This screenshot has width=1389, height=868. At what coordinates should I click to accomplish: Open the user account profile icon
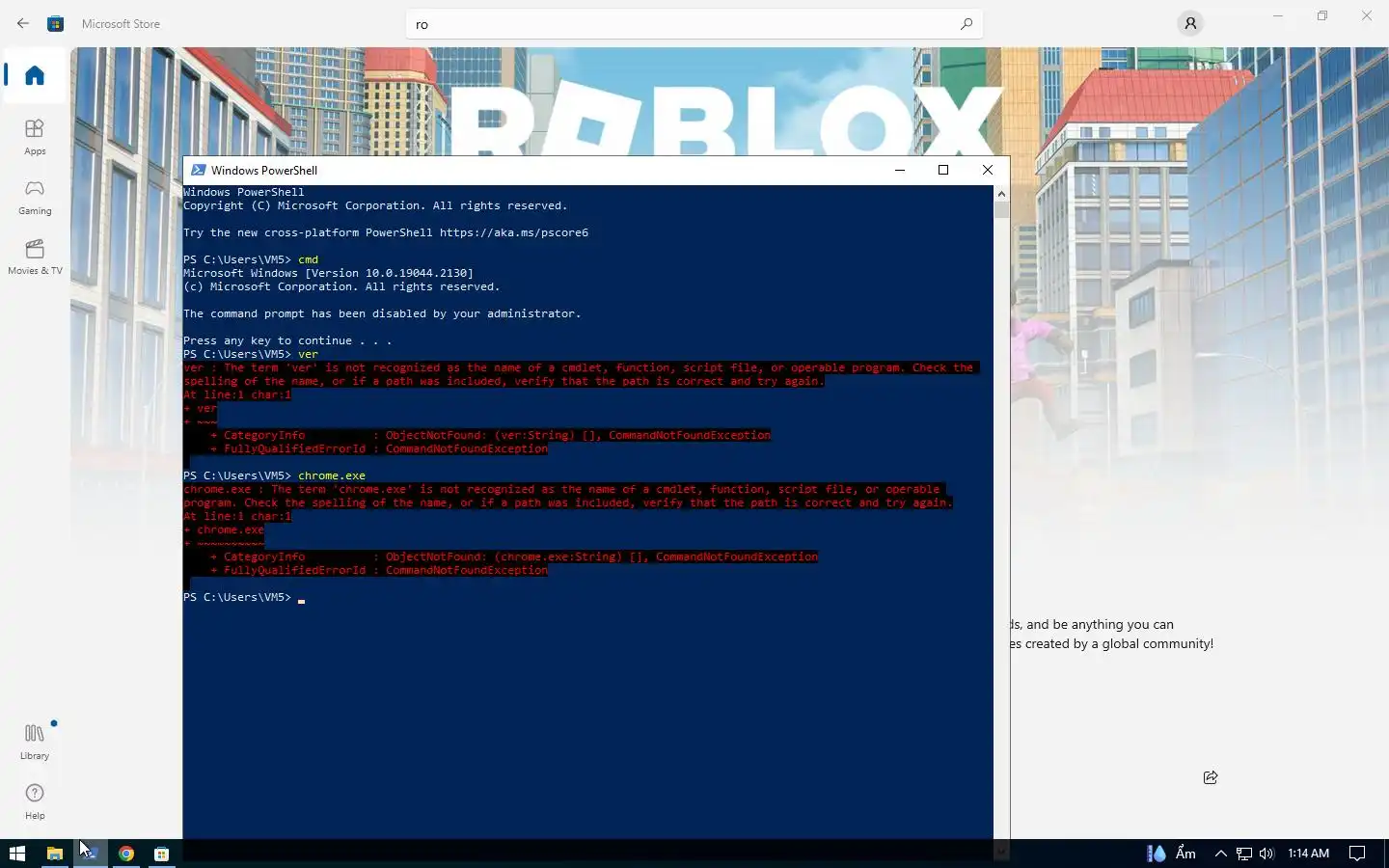(x=1190, y=23)
